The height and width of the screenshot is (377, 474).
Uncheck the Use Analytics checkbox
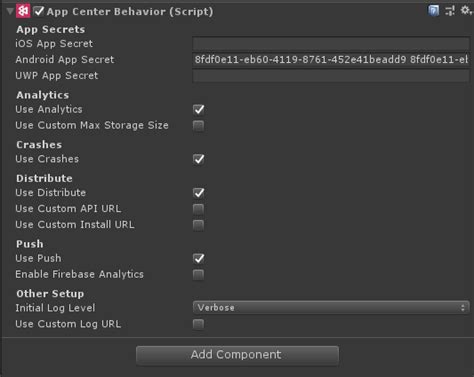(199, 110)
